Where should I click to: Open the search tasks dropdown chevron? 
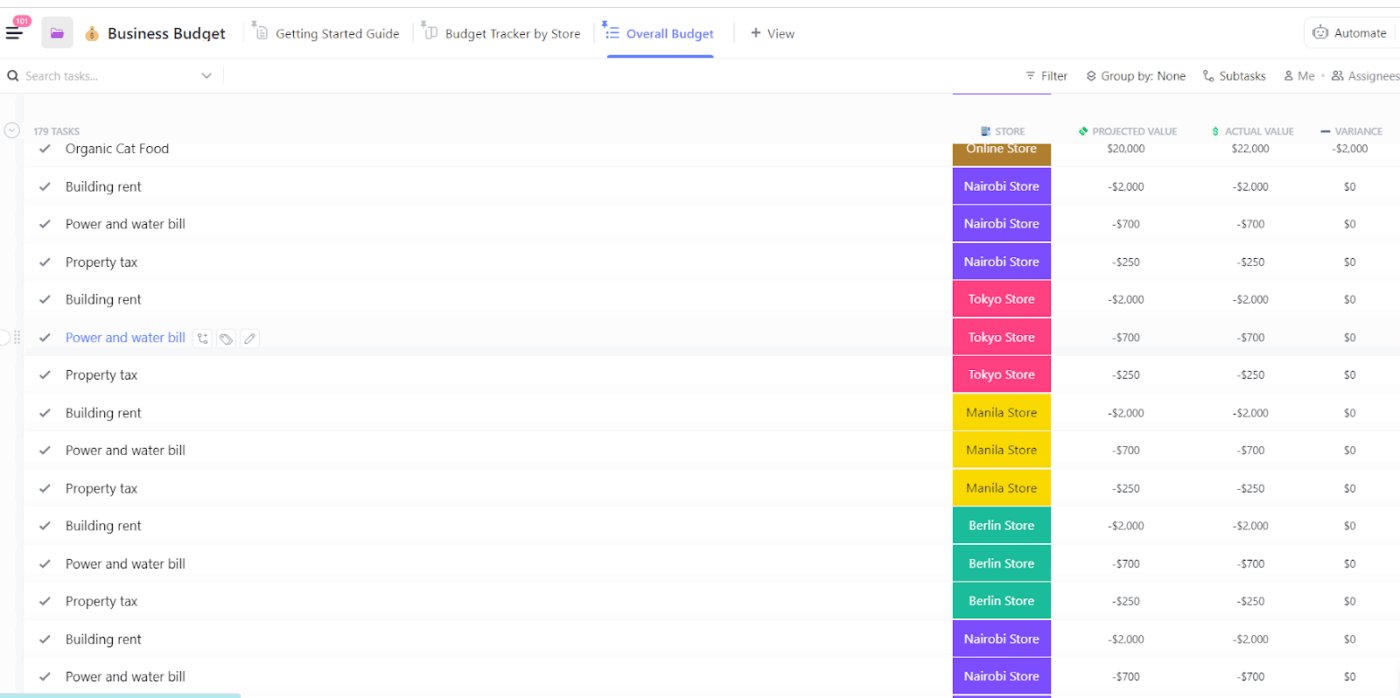click(x=207, y=75)
